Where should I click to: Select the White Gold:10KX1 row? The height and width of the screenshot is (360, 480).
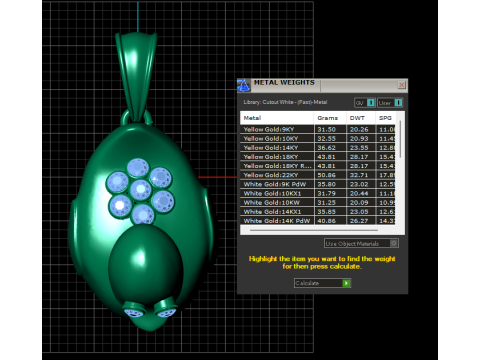coord(318,193)
